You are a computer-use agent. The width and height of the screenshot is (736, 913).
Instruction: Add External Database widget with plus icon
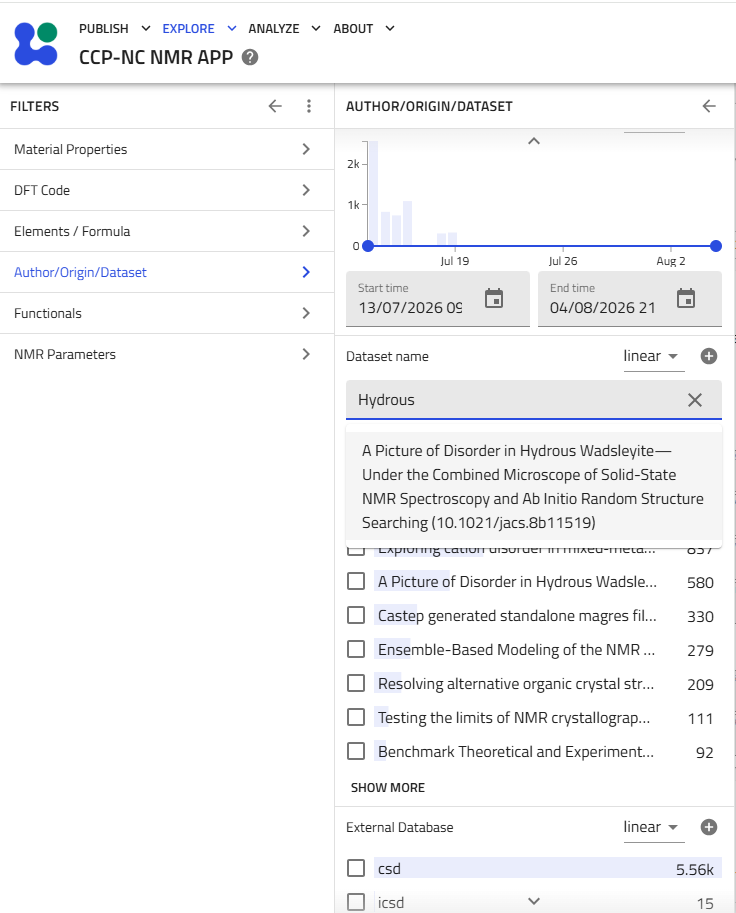[x=709, y=827]
